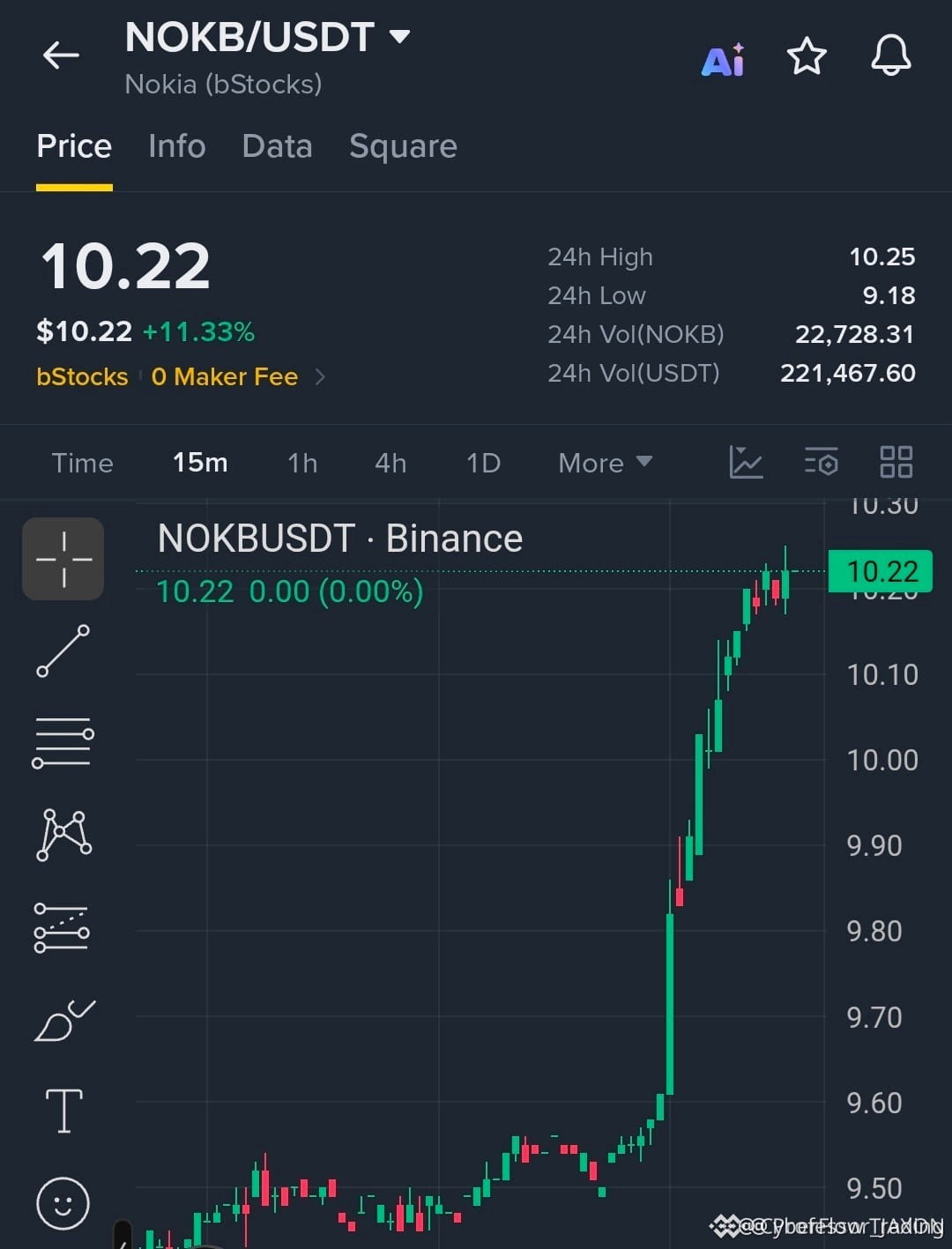Tap the 9.60 price axis label
This screenshot has width=952, height=1249.
coord(874,1103)
